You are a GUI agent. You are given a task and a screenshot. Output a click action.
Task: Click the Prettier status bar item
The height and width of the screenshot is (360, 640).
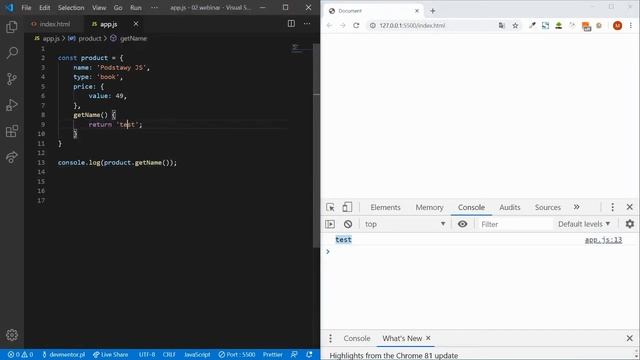(x=272, y=354)
